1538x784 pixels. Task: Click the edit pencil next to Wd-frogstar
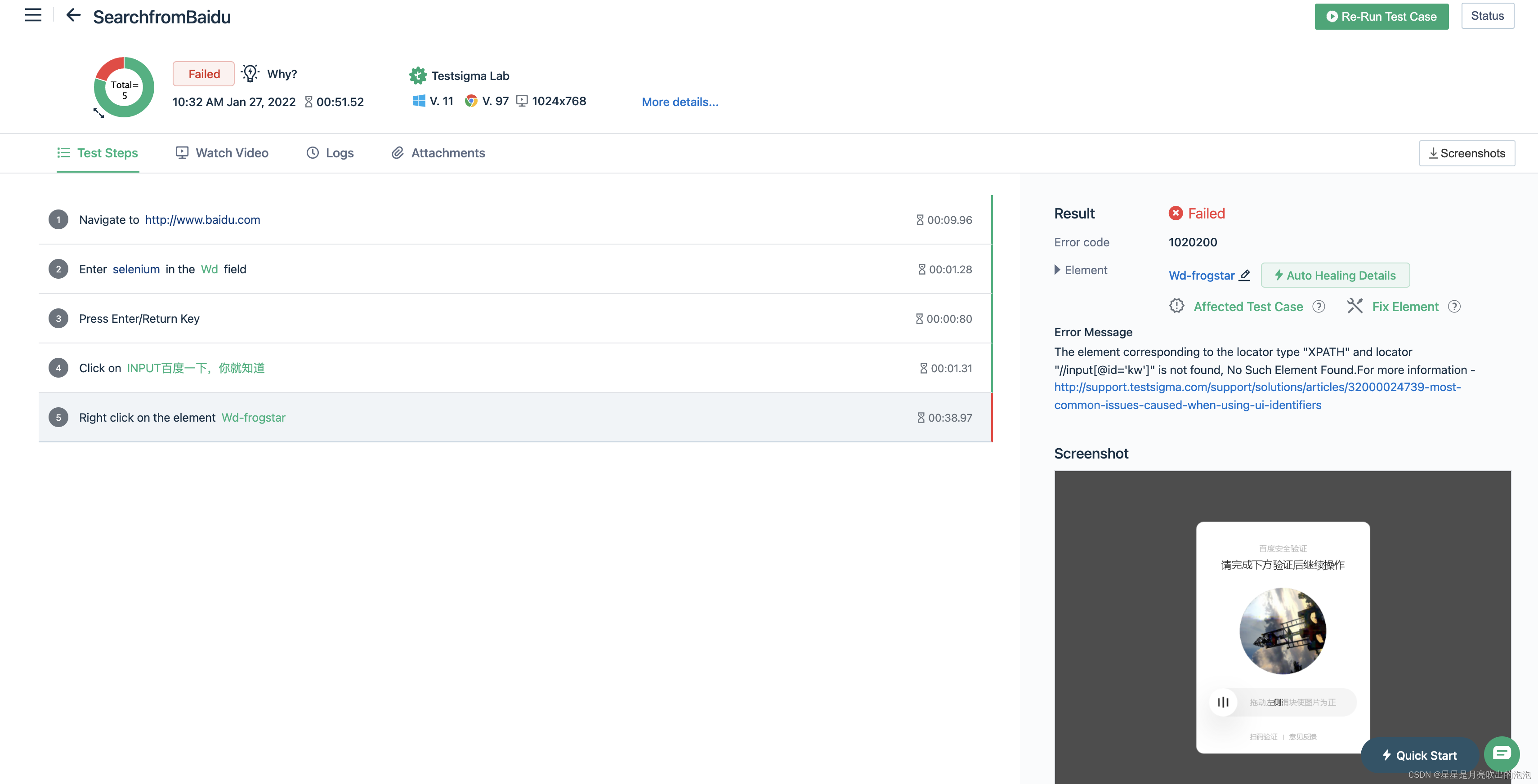1244,275
